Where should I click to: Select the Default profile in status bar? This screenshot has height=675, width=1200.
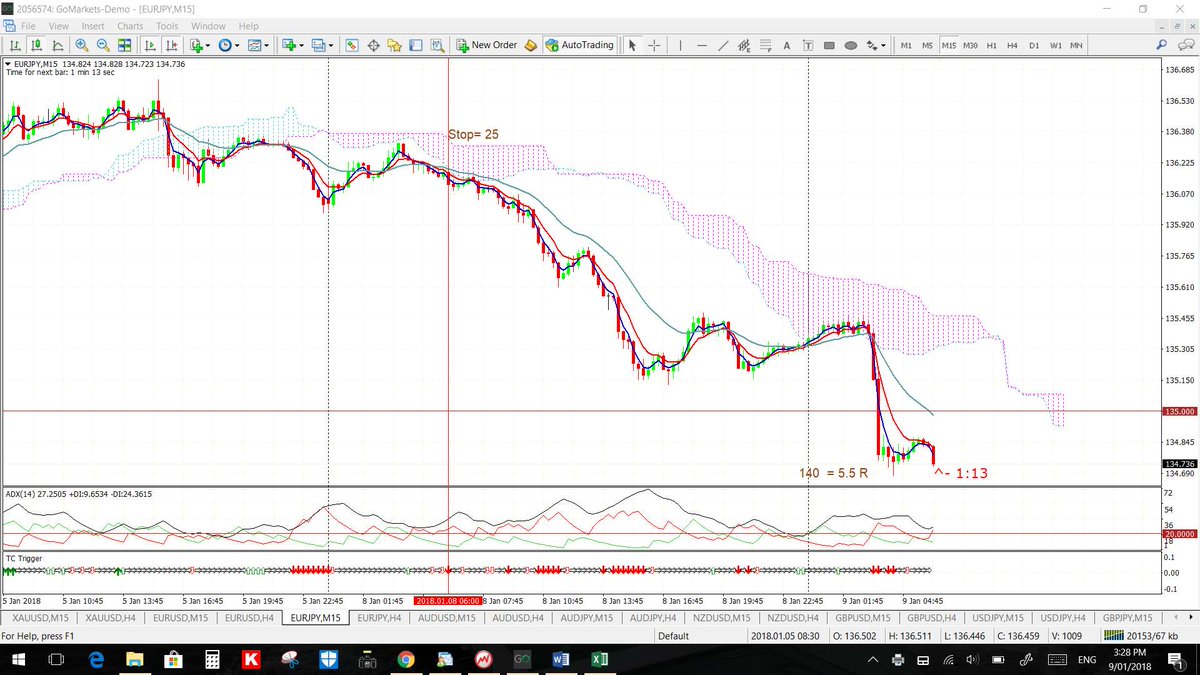point(673,636)
